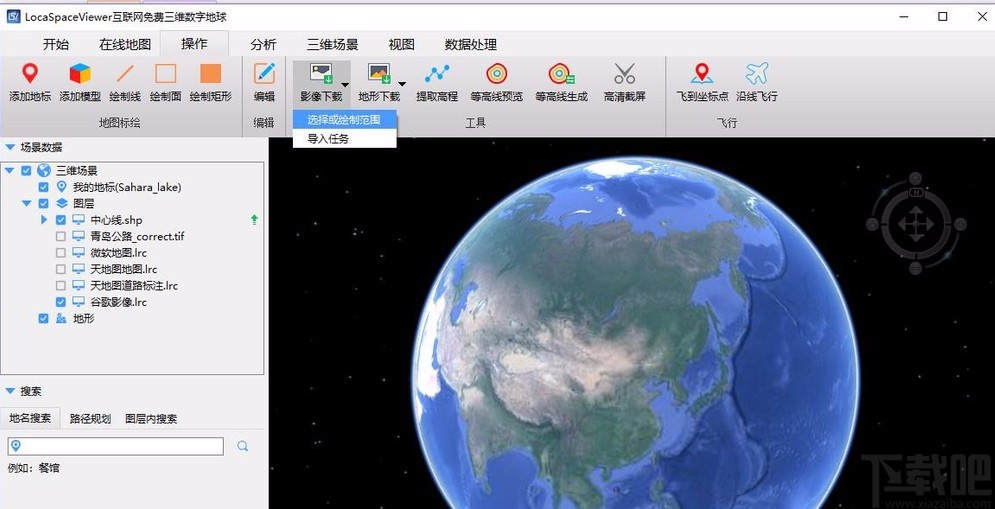Click the green up arrow beside 中心线.shp
Screen dimensions: 995x509
[254, 220]
